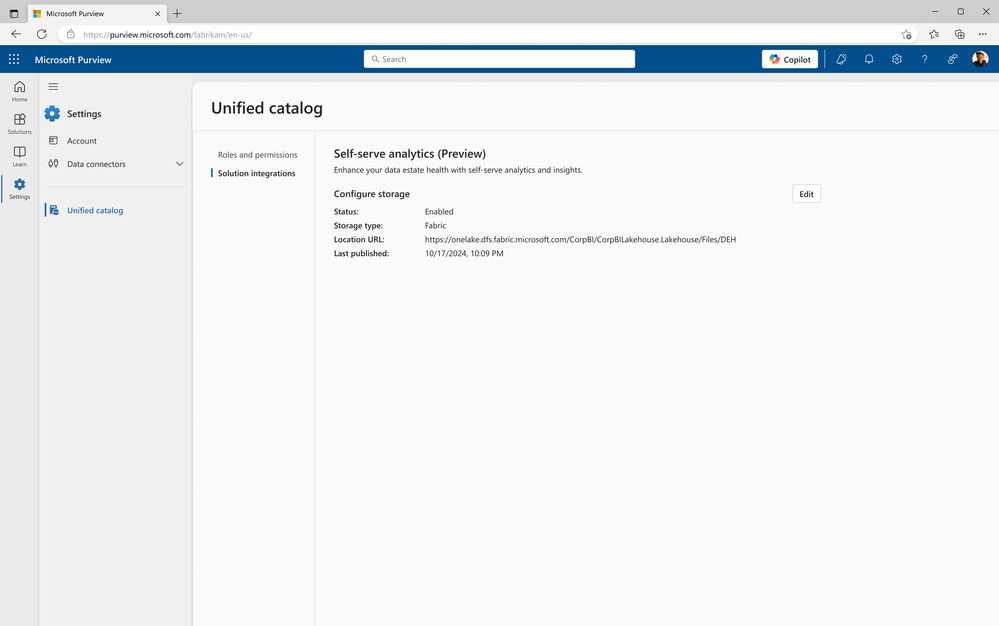This screenshot has height=626, width=999.
Task: Open Roles and permissions tab
Action: click(257, 155)
